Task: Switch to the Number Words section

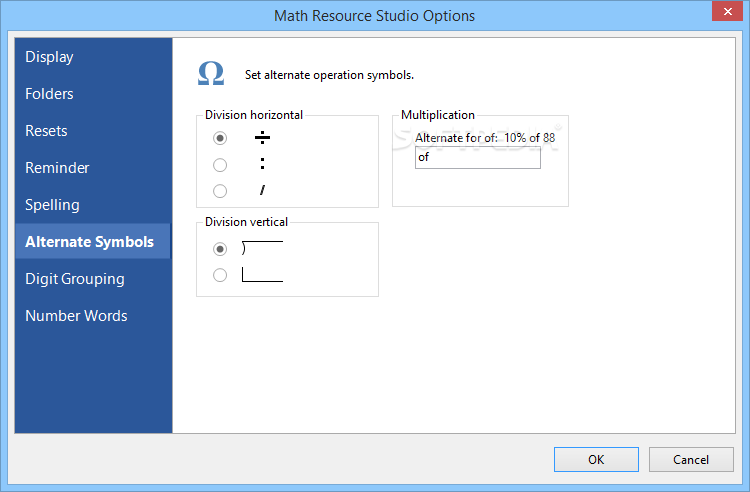Action: click(x=93, y=316)
